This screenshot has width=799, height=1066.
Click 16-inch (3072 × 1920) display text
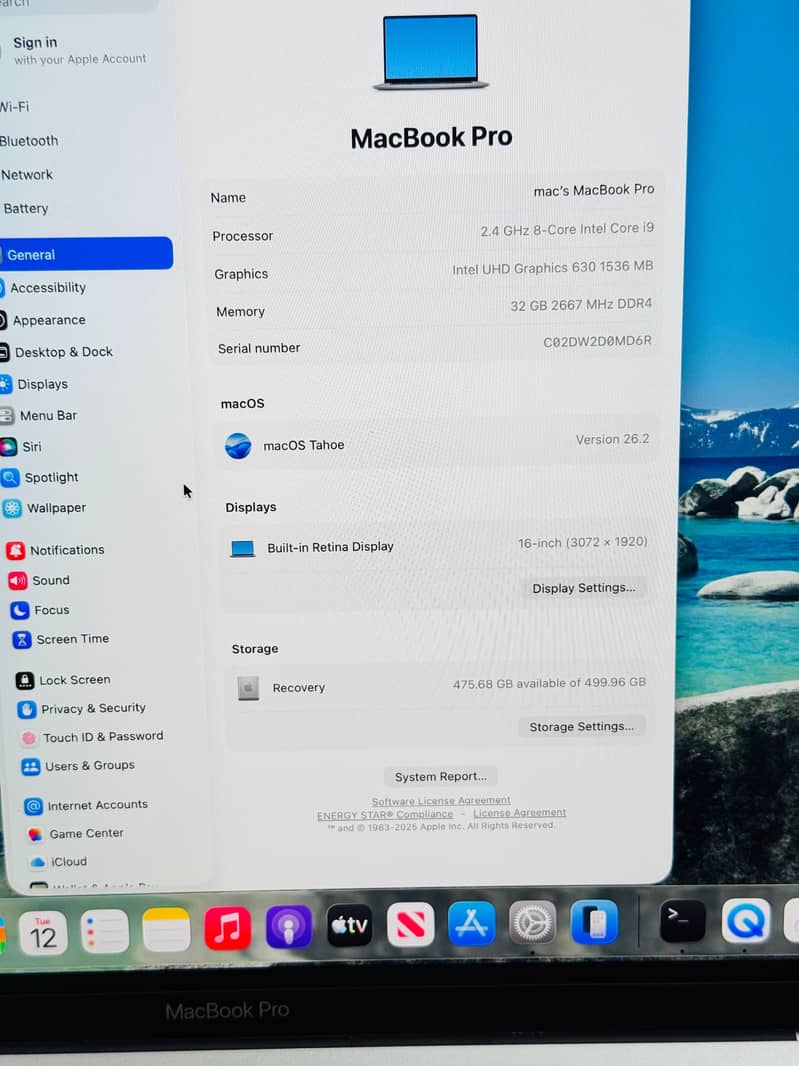coord(582,543)
